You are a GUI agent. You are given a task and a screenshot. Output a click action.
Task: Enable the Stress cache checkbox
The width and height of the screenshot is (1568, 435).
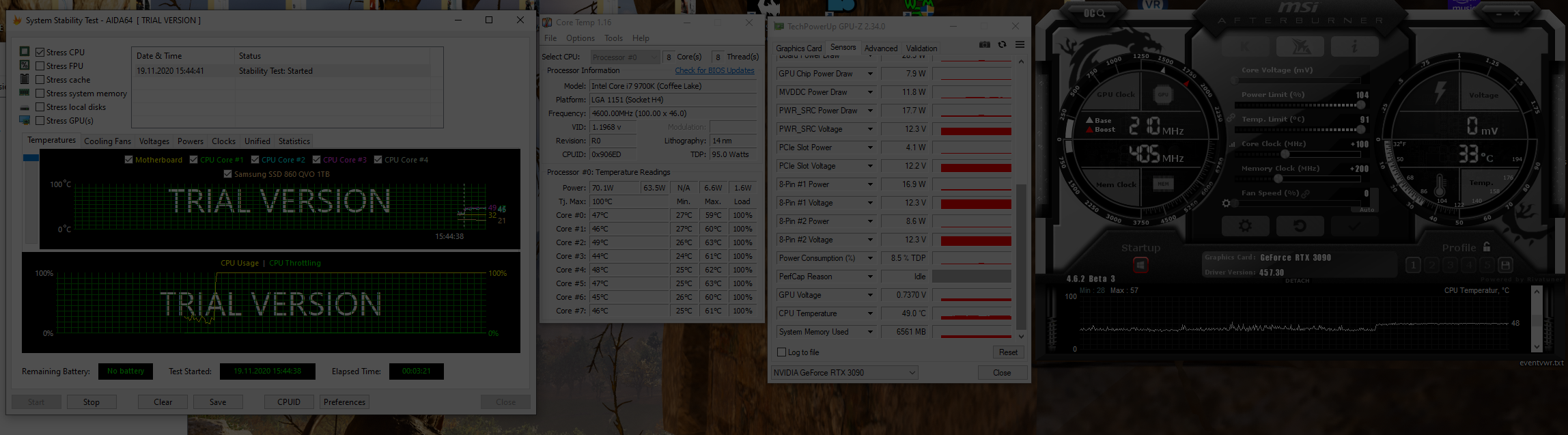point(40,80)
